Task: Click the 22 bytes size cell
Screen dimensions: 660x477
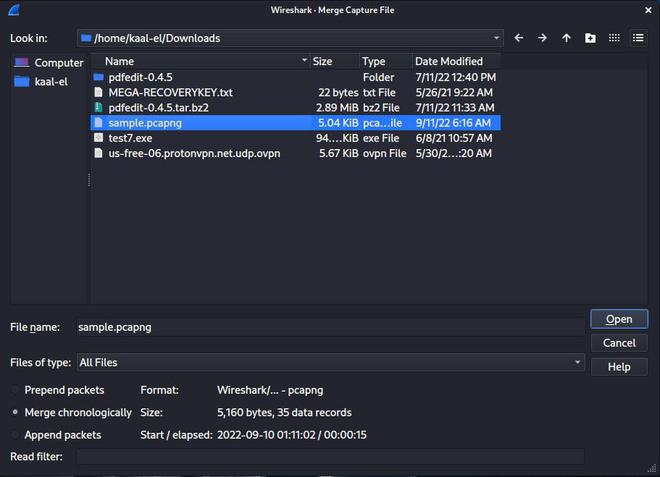Action: point(338,92)
